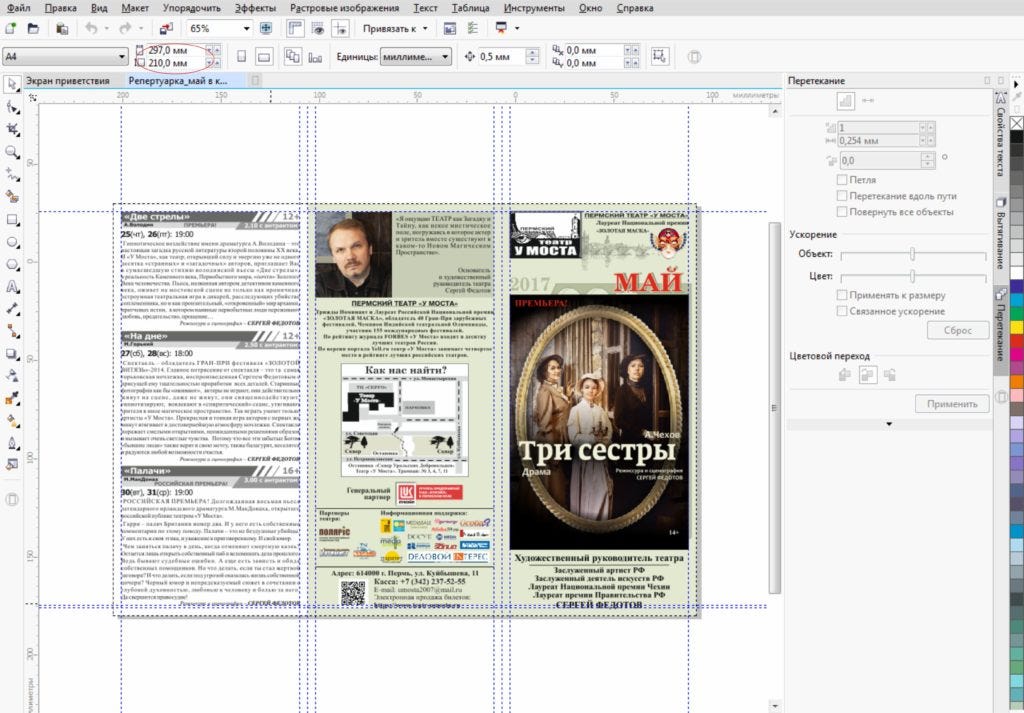The width and height of the screenshot is (1024, 713).
Task: Check Применять к размеру checkbox
Action: click(842, 295)
